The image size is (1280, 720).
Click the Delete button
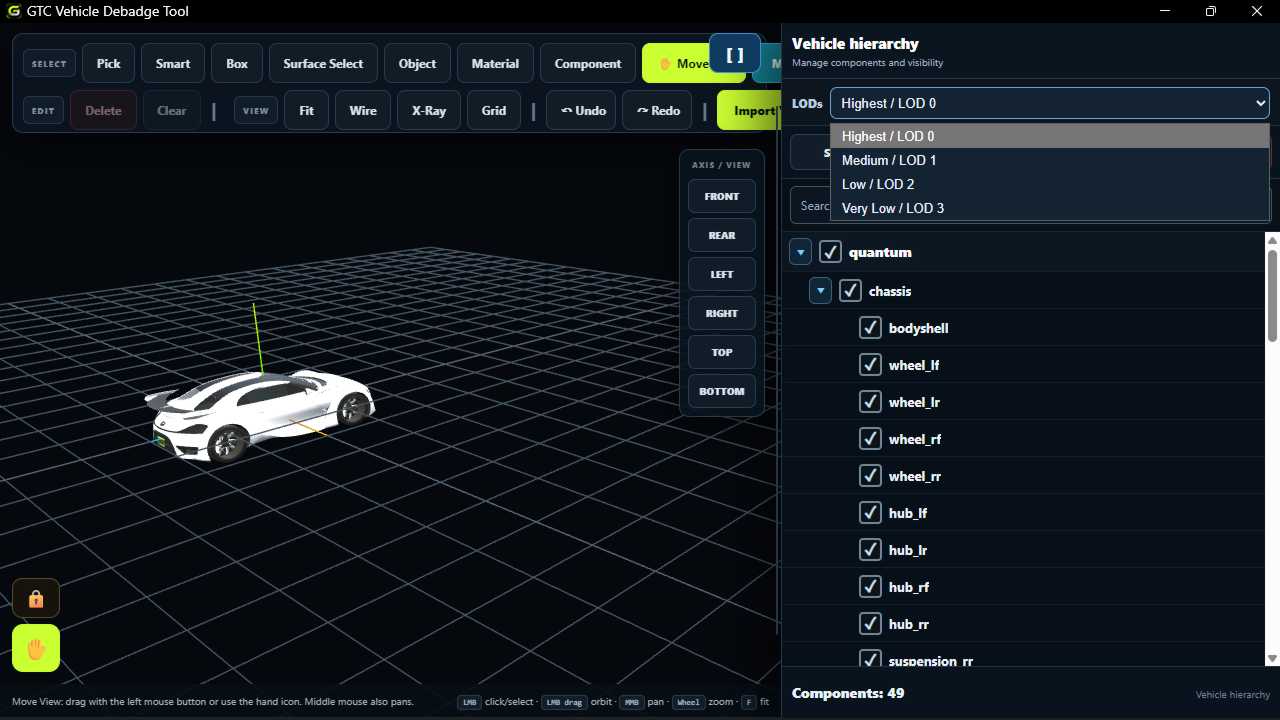click(103, 110)
